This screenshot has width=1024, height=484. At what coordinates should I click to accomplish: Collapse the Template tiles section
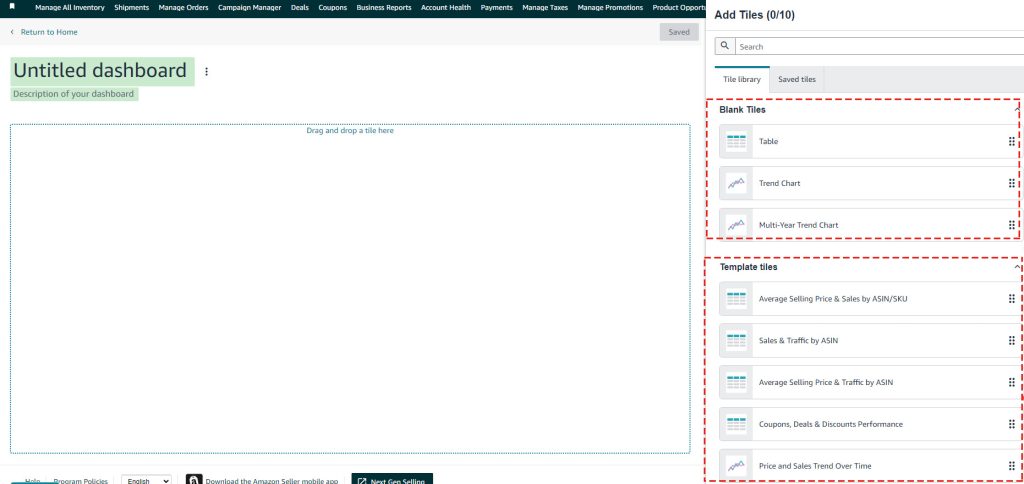coord(1017,268)
